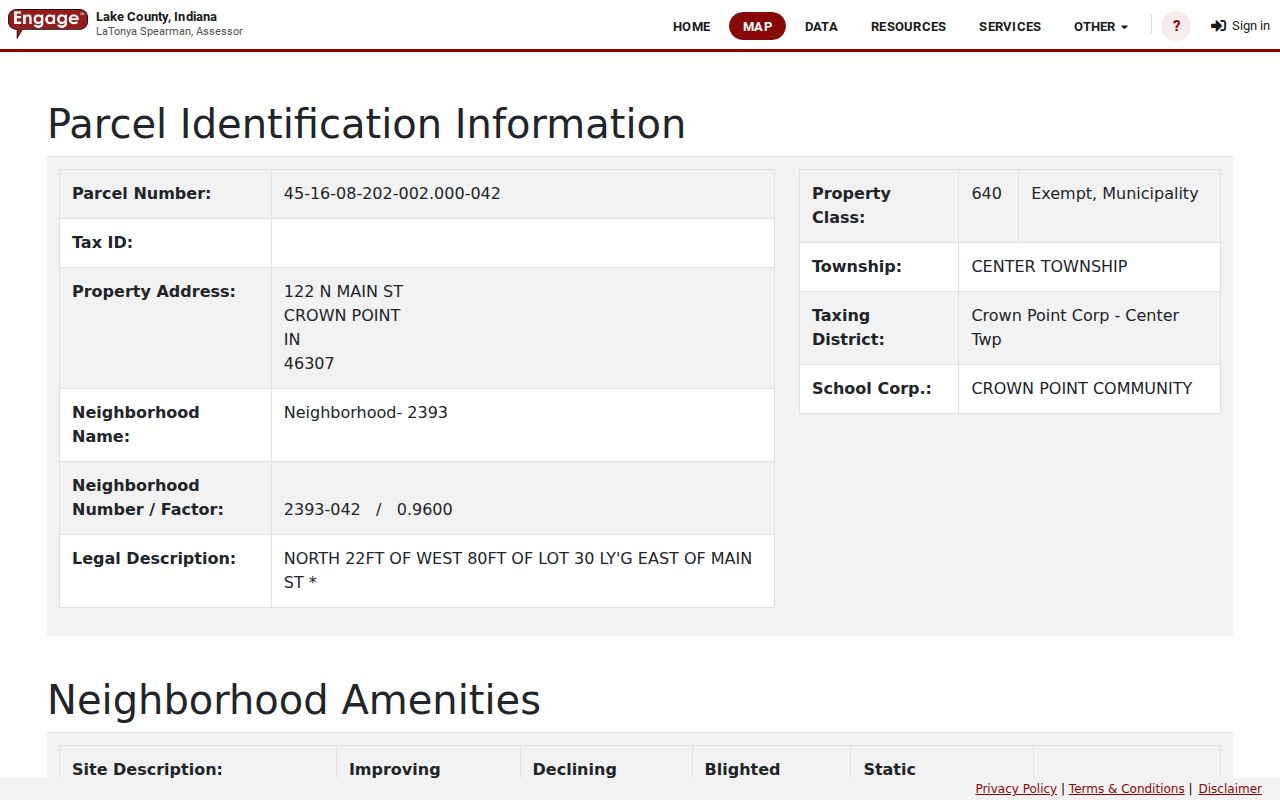Image resolution: width=1280 pixels, height=800 pixels.
Task: Click the LaTonya Spearman, Assessor subtitle
Action: (169, 32)
